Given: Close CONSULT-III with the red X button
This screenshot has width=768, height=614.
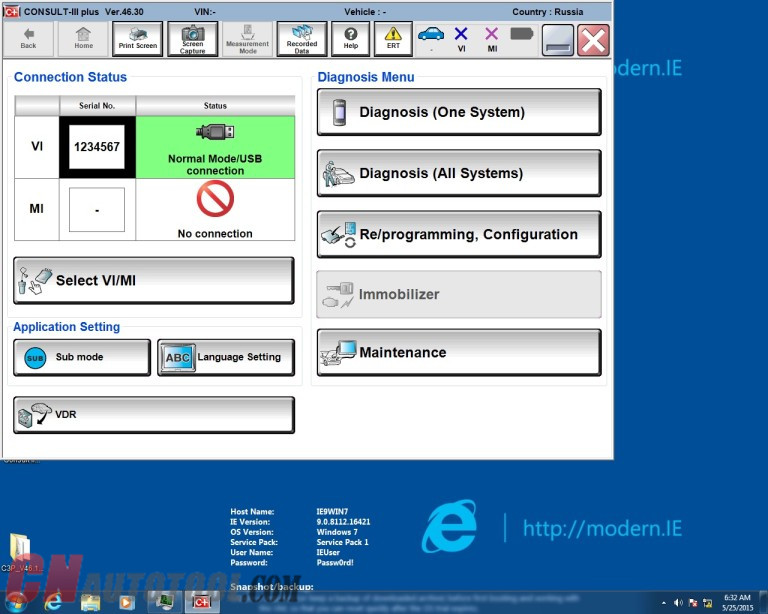Looking at the screenshot, I should pos(594,40).
